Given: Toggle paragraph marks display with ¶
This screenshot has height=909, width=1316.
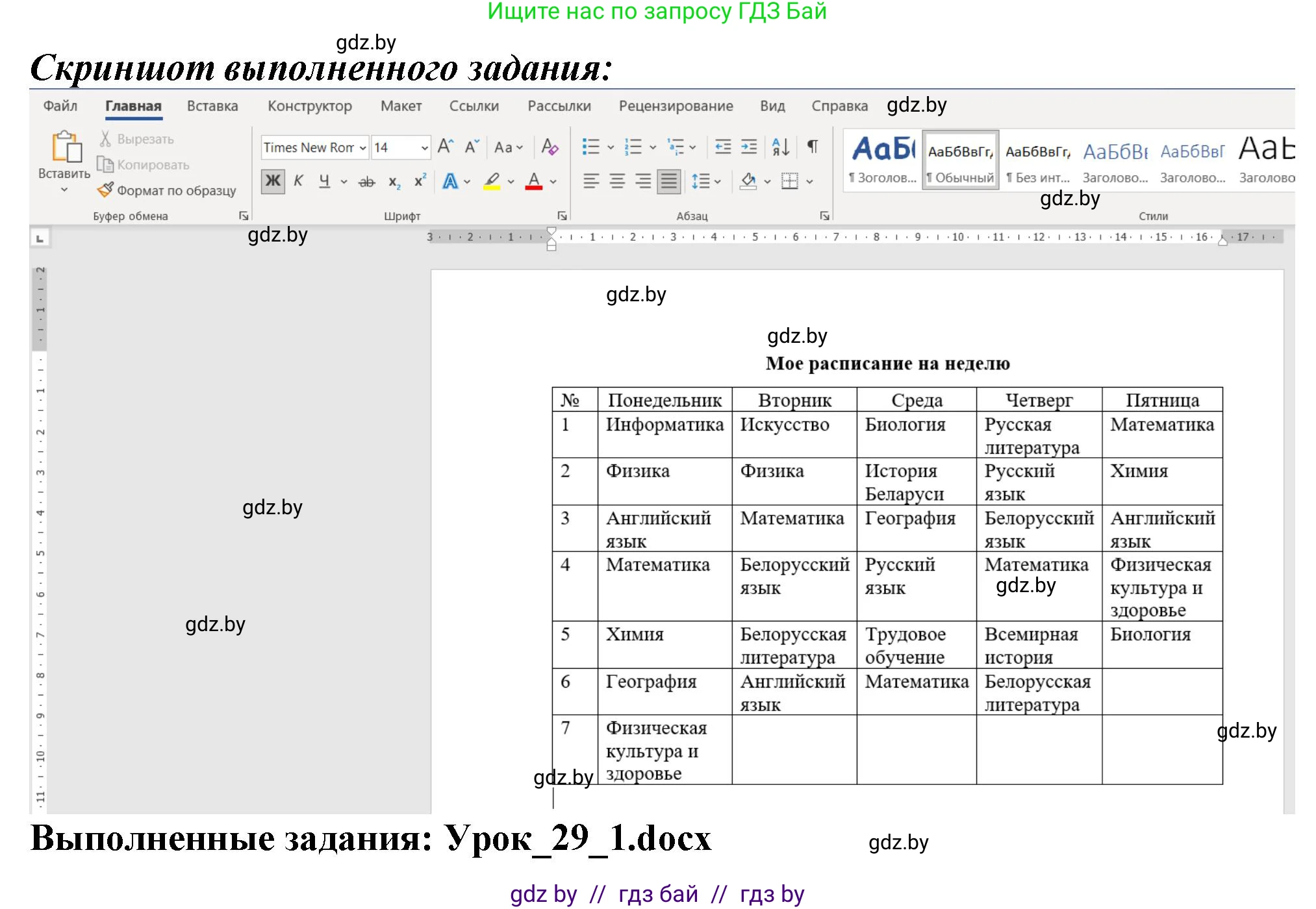Looking at the screenshot, I should click(x=811, y=147).
